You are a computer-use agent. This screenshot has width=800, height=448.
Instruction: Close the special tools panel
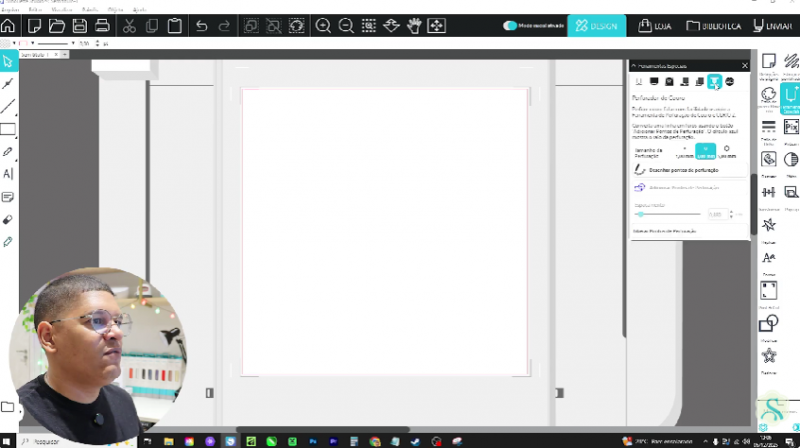pos(744,66)
